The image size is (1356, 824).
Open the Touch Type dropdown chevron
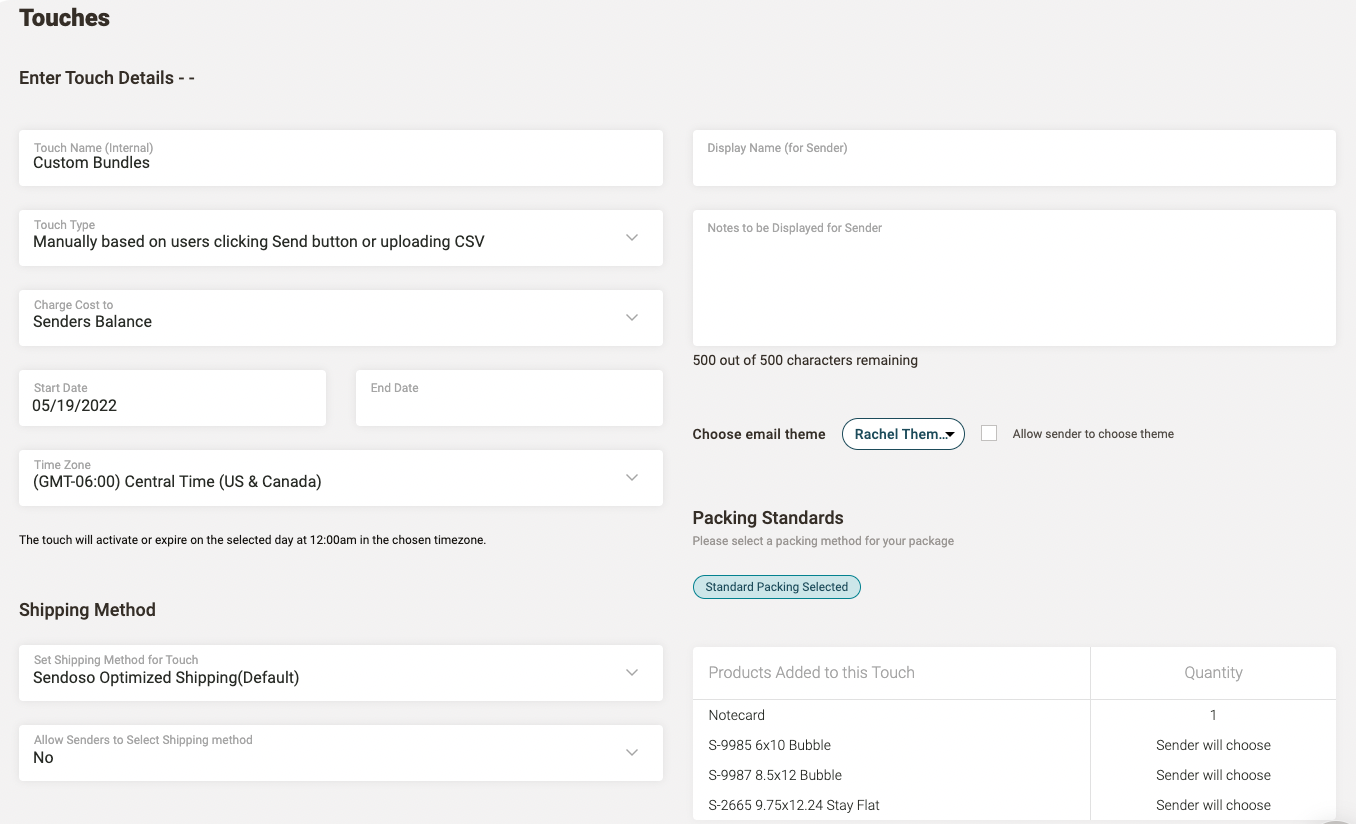(631, 238)
